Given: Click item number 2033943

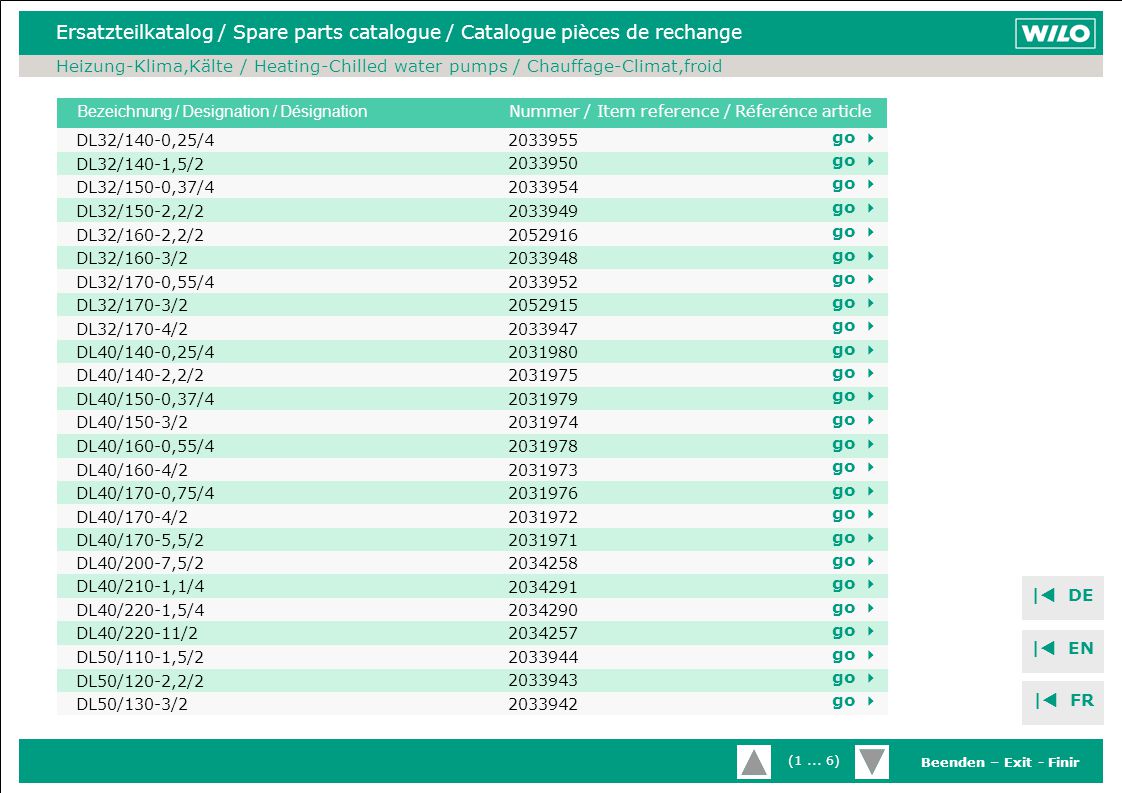Looking at the screenshot, I should click(x=543, y=680).
